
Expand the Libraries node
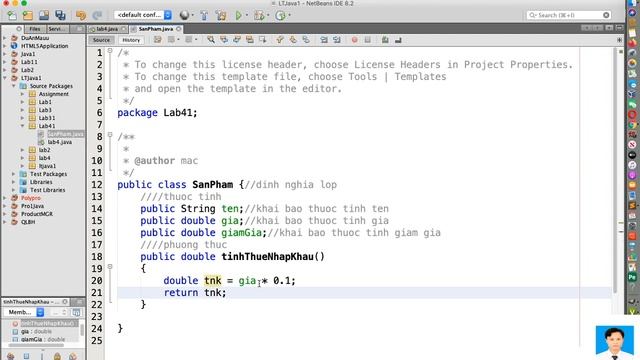(x=14, y=182)
